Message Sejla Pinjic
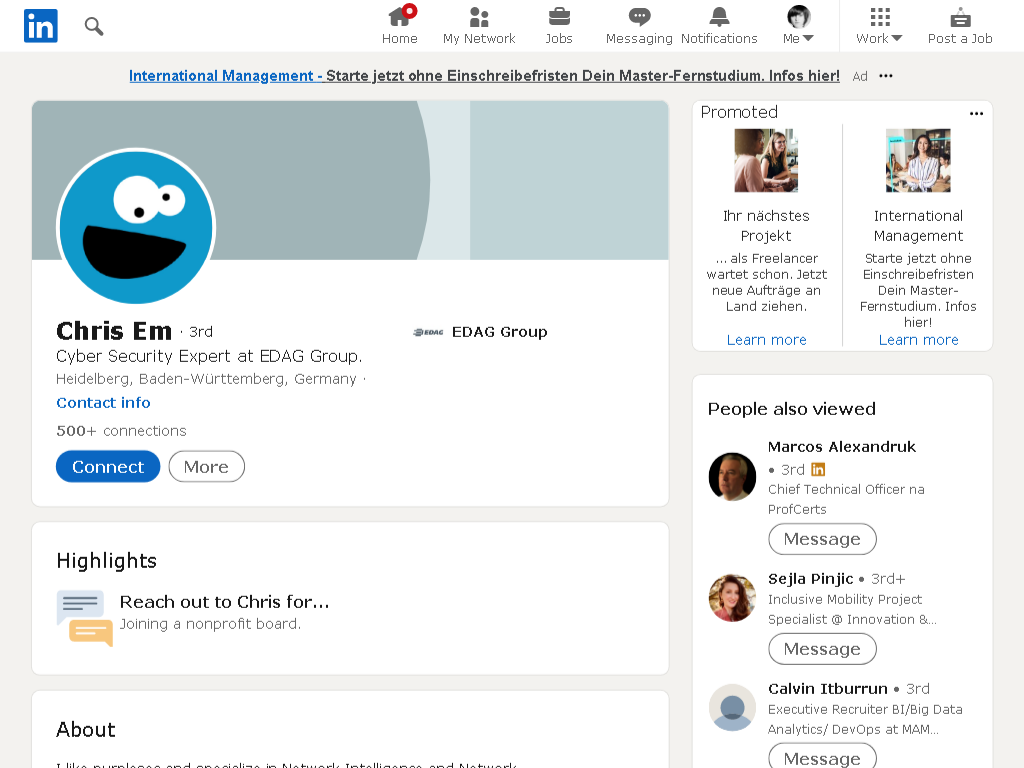This screenshot has height=768, width=1024. click(822, 649)
